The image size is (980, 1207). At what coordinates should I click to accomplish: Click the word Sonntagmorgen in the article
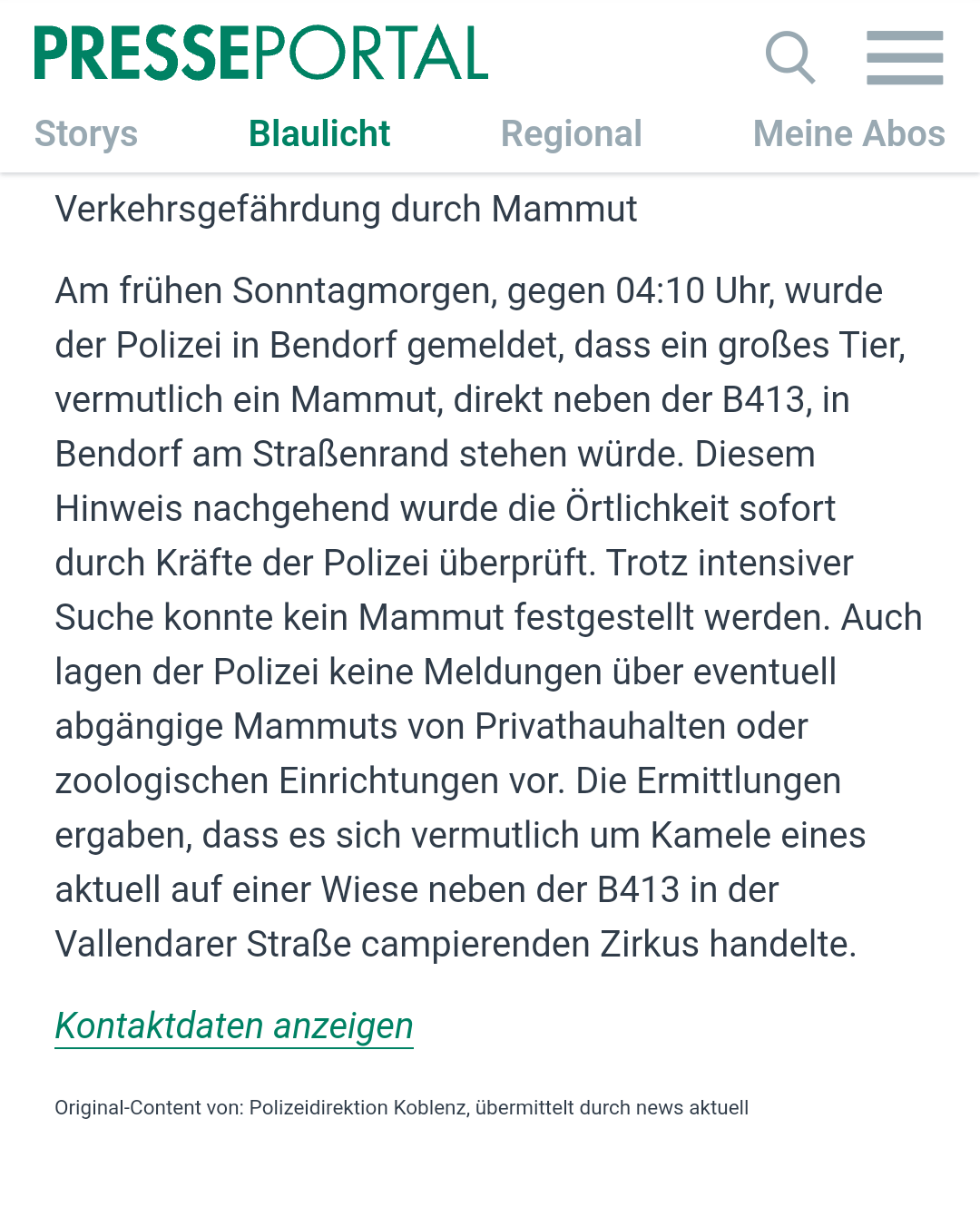363,291
